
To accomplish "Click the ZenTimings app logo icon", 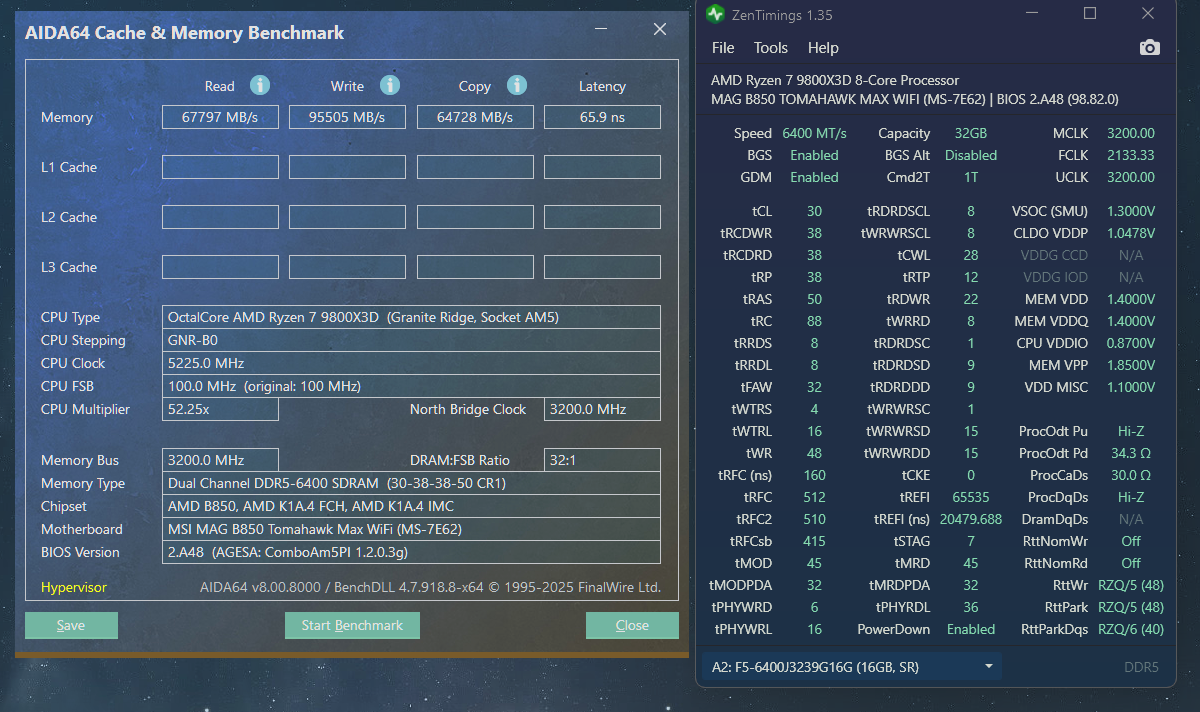I will 715,14.
